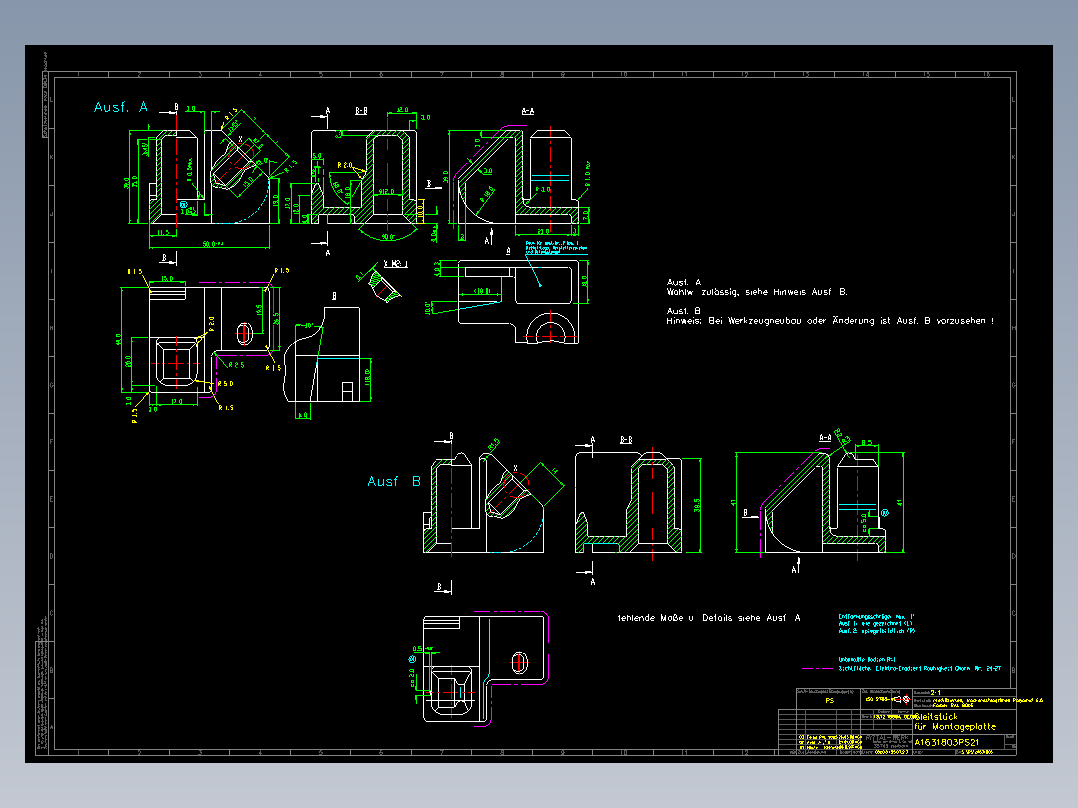Image resolution: width=1078 pixels, height=808 pixels.
Task: Click 'A-A' section label in Ausf B views
Action: coord(826,437)
